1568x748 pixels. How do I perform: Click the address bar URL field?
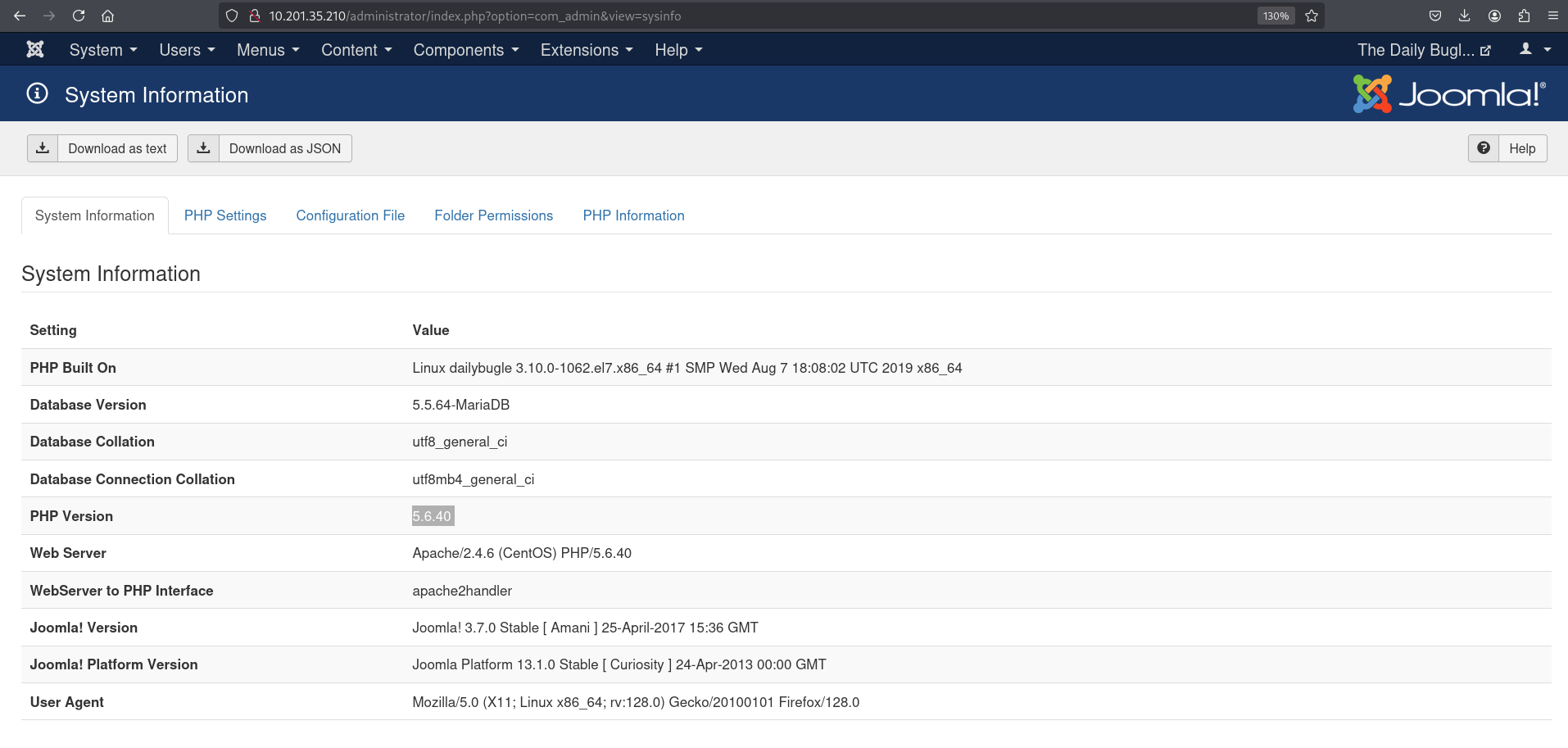(737, 16)
